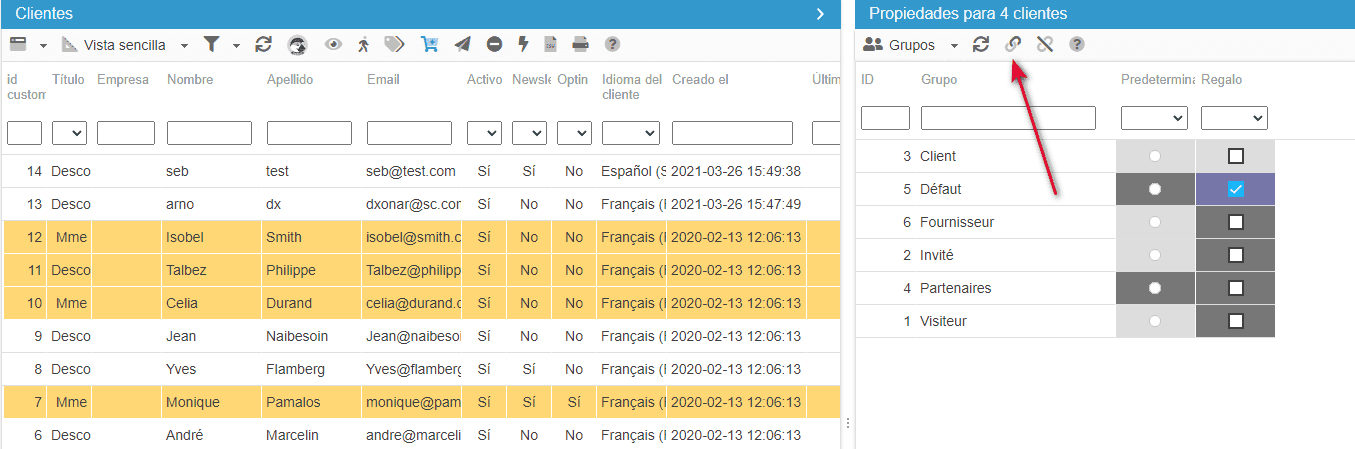Click the filter funnel icon in Clientes toolbar
1355x449 pixels.
211,44
